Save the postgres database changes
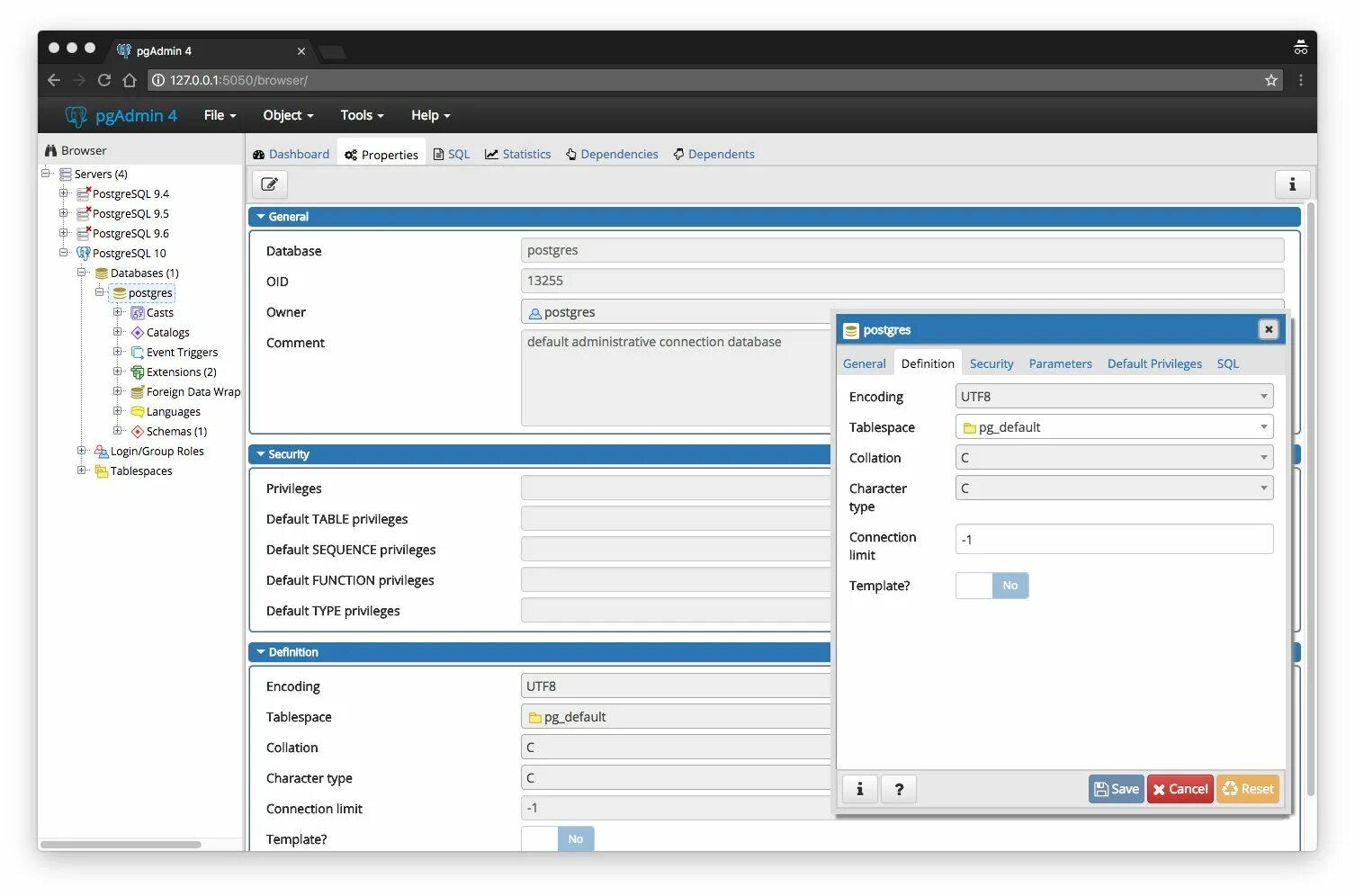 point(1116,789)
